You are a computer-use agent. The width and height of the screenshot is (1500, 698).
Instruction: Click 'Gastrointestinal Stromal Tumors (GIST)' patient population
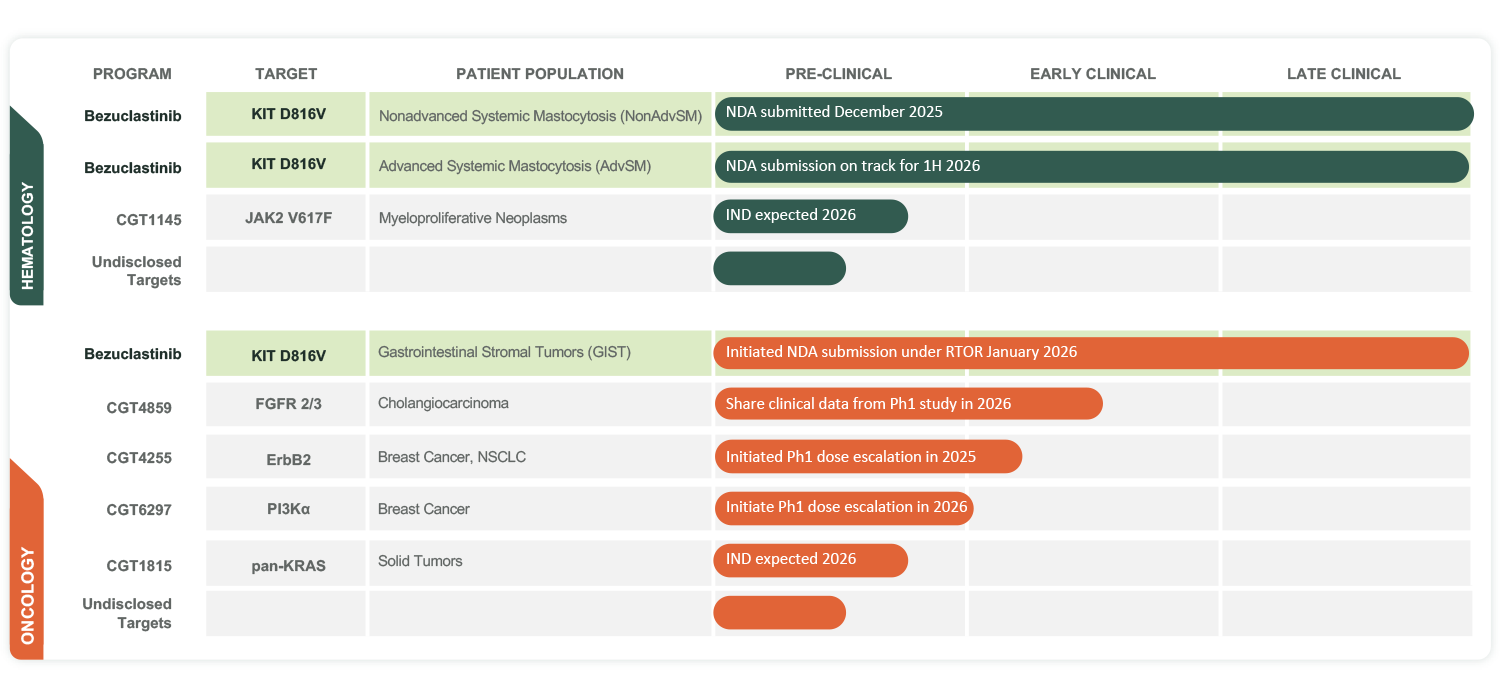pos(504,352)
